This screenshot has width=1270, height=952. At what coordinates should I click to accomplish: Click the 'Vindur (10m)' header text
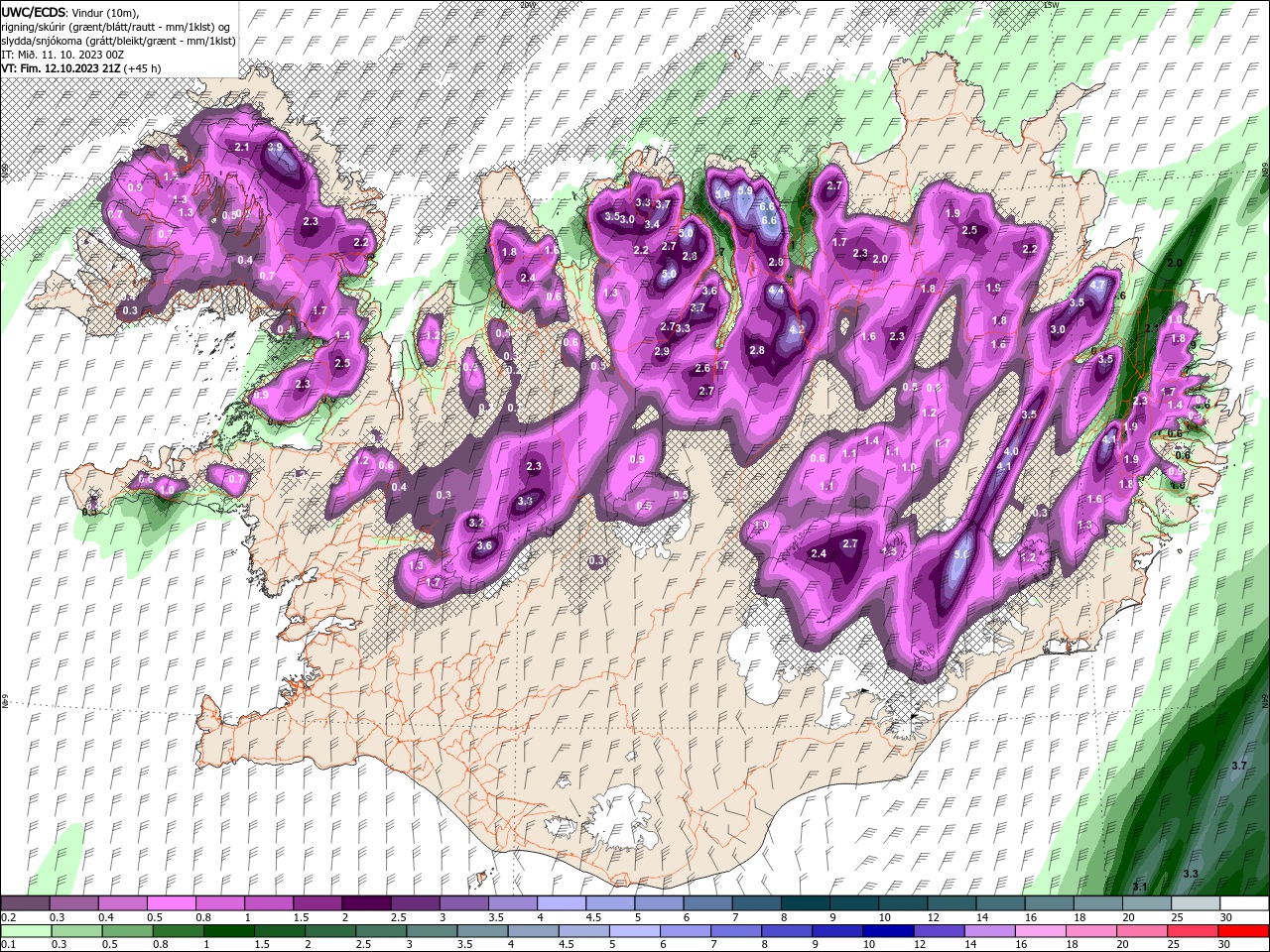point(106,12)
